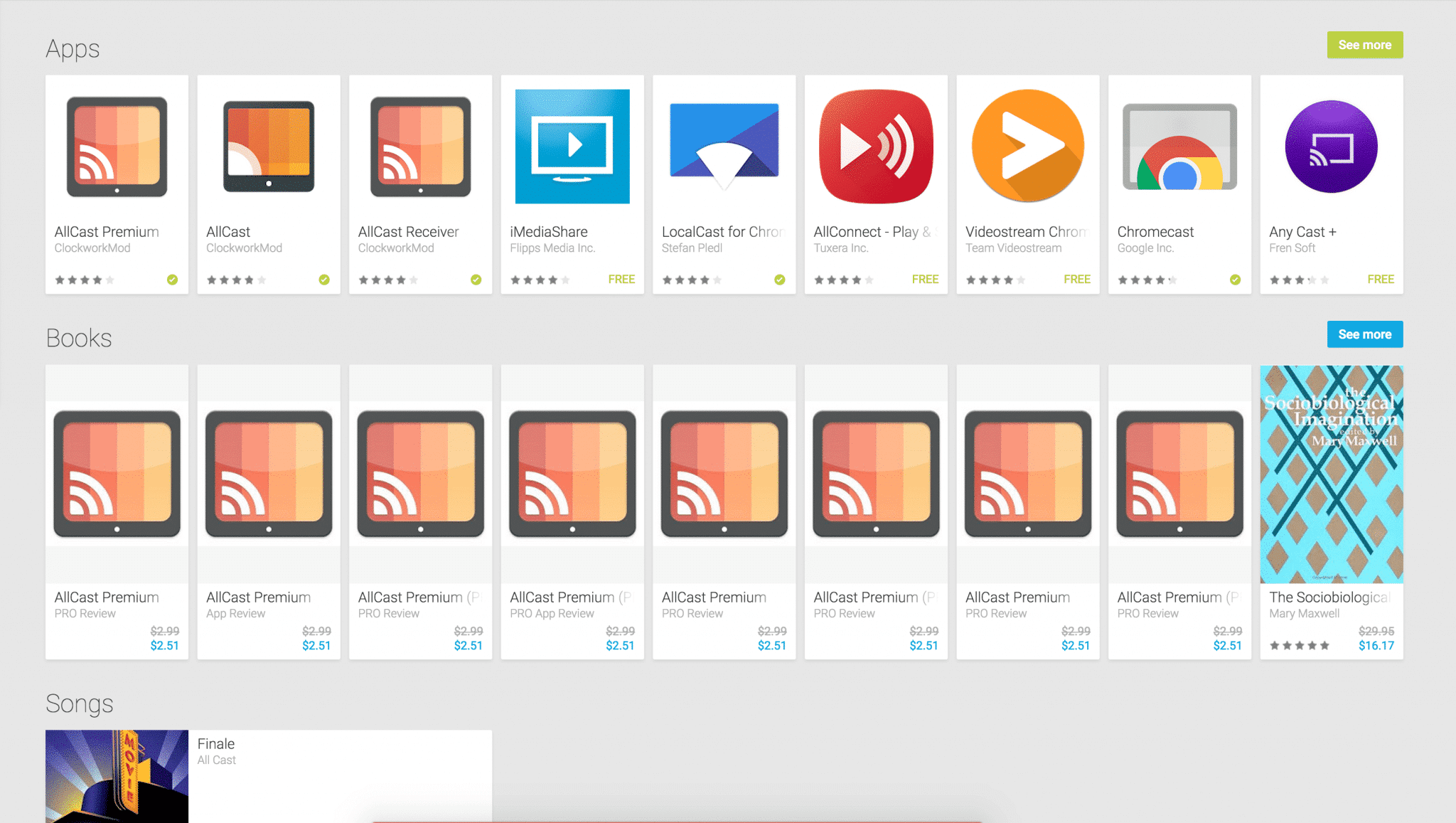1456x823 pixels.
Task: Click blue See more button for Books
Action: [1365, 334]
